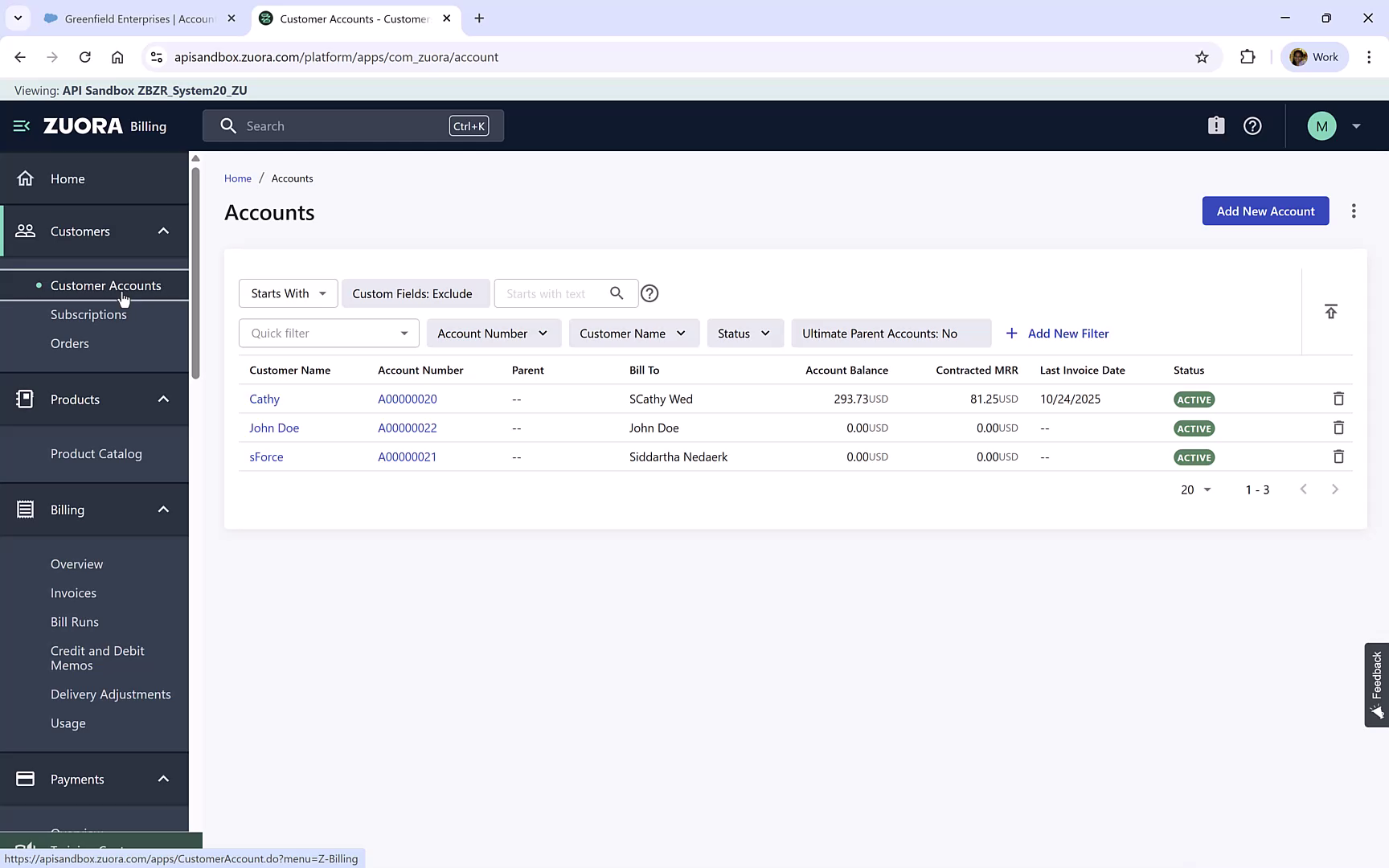The image size is (1389, 868).
Task: Open account A00000020 link
Action: (x=408, y=399)
